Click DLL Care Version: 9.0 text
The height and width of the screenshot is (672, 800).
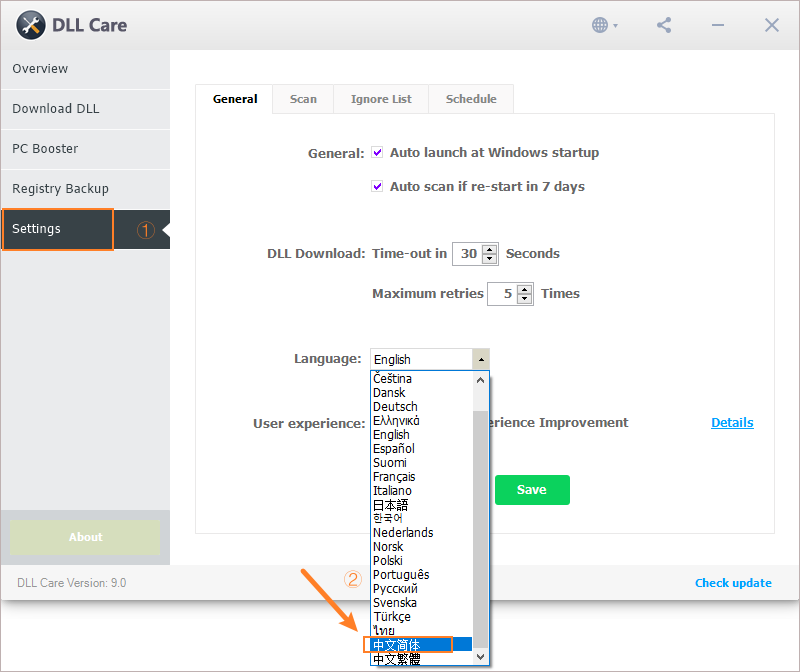(71, 583)
